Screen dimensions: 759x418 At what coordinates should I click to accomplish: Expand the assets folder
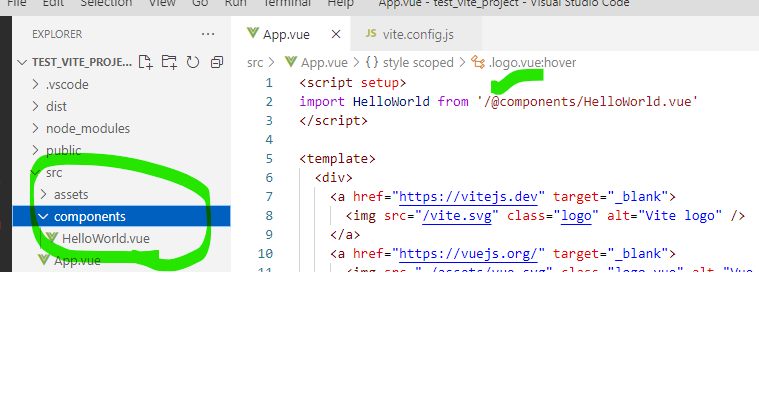coord(44,194)
